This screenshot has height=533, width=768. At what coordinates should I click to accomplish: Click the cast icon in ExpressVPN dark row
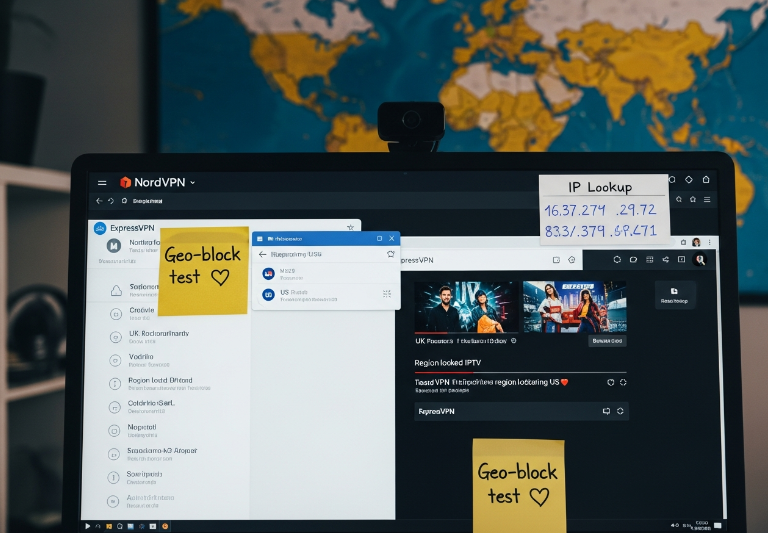click(x=606, y=411)
